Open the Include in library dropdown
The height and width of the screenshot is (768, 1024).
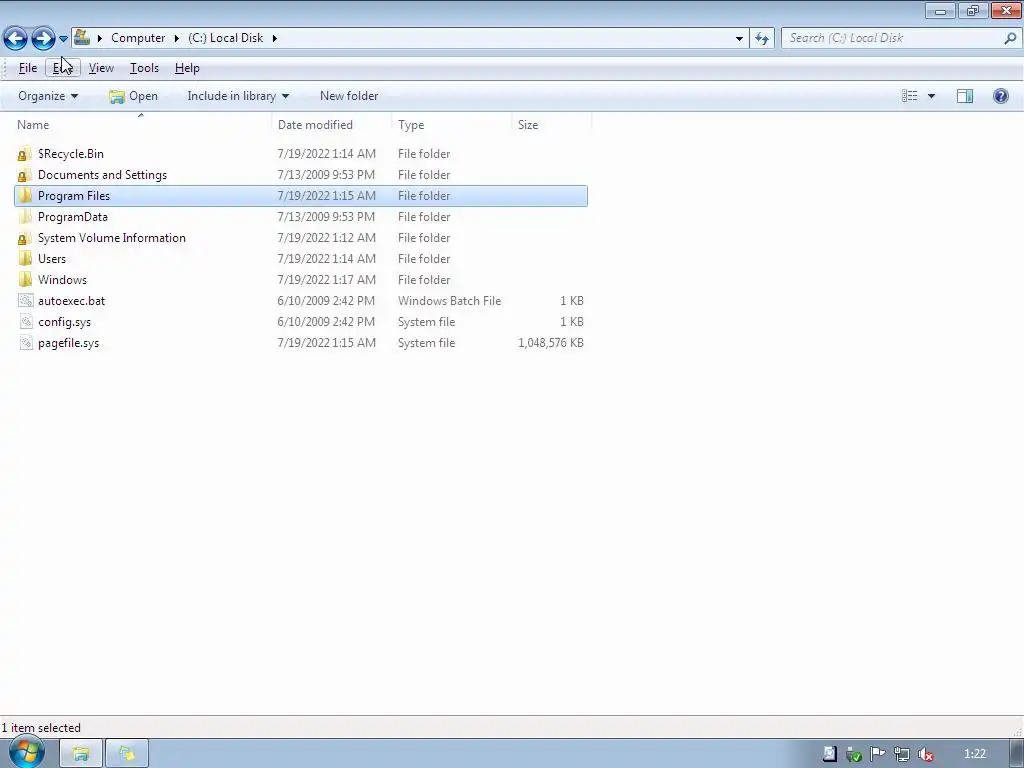point(238,96)
